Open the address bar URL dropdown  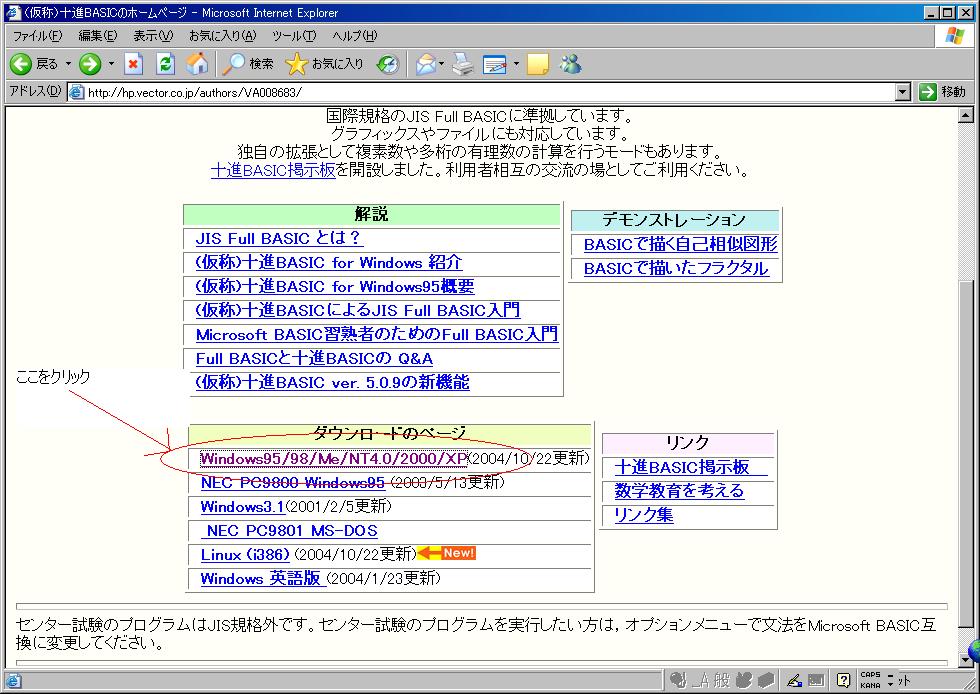(902, 93)
